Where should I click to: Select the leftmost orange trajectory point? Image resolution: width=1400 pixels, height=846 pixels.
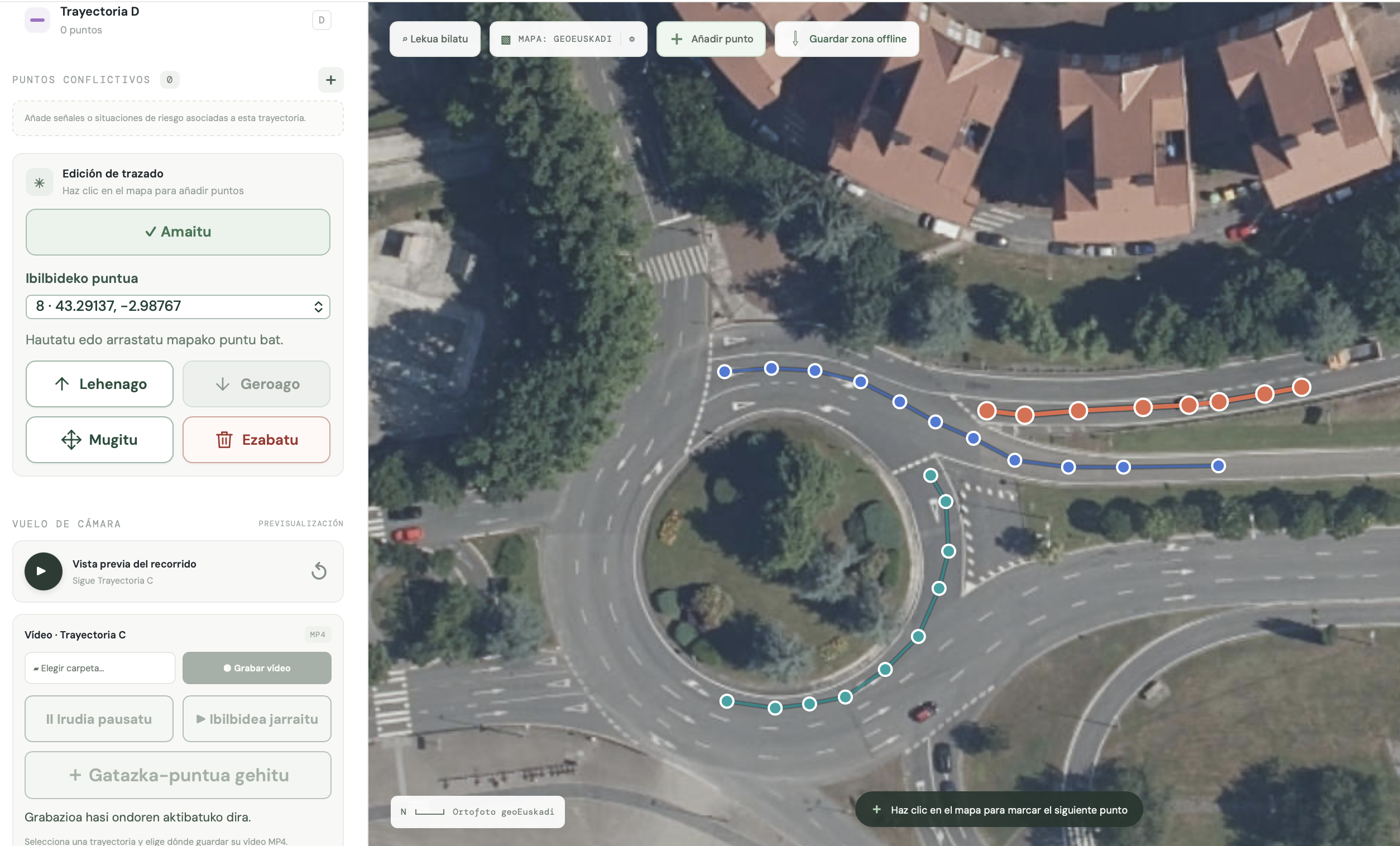[987, 410]
